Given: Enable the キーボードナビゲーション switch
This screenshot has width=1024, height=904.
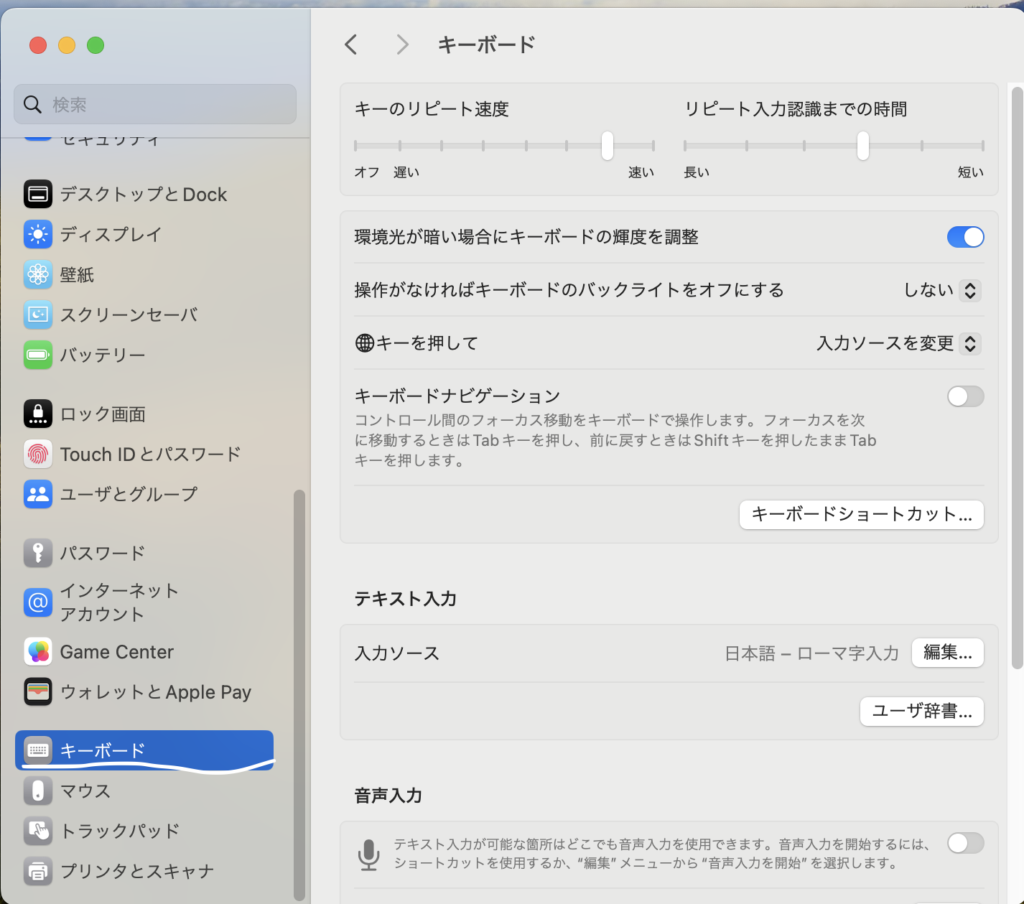Looking at the screenshot, I should click(x=965, y=397).
